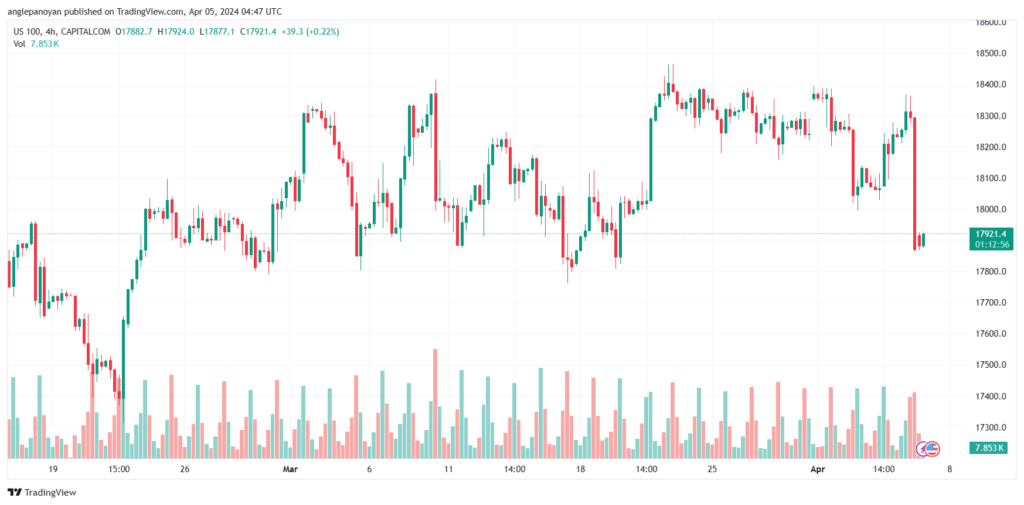Click the economic event flag icon
Screen dimensions: 1024x505
930,448
